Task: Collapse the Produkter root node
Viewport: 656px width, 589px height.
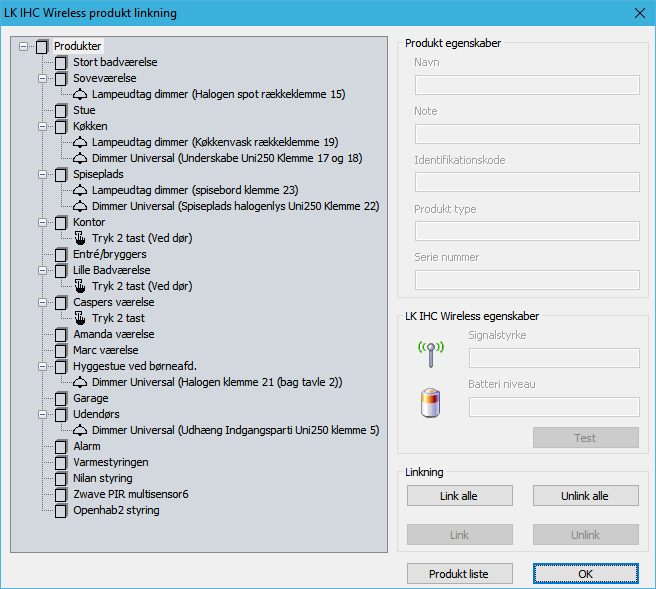Action: coord(23,46)
